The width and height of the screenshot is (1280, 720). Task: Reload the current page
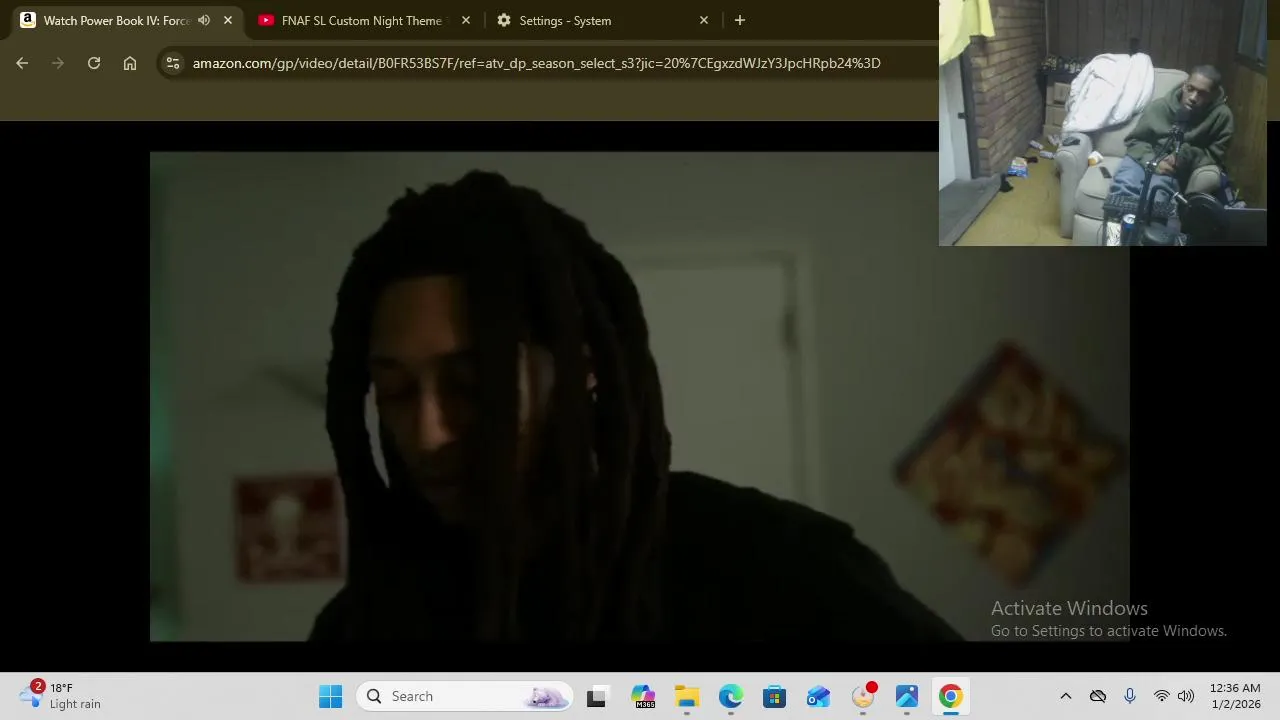click(x=94, y=63)
